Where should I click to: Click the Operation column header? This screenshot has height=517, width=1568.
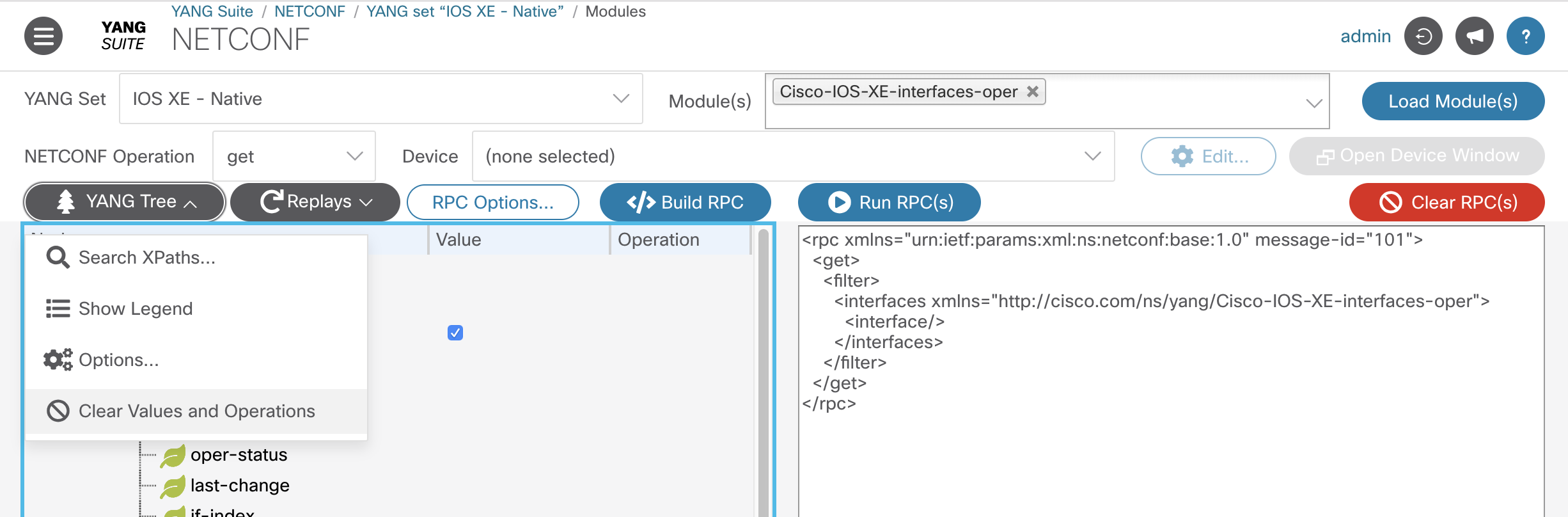tap(680, 240)
